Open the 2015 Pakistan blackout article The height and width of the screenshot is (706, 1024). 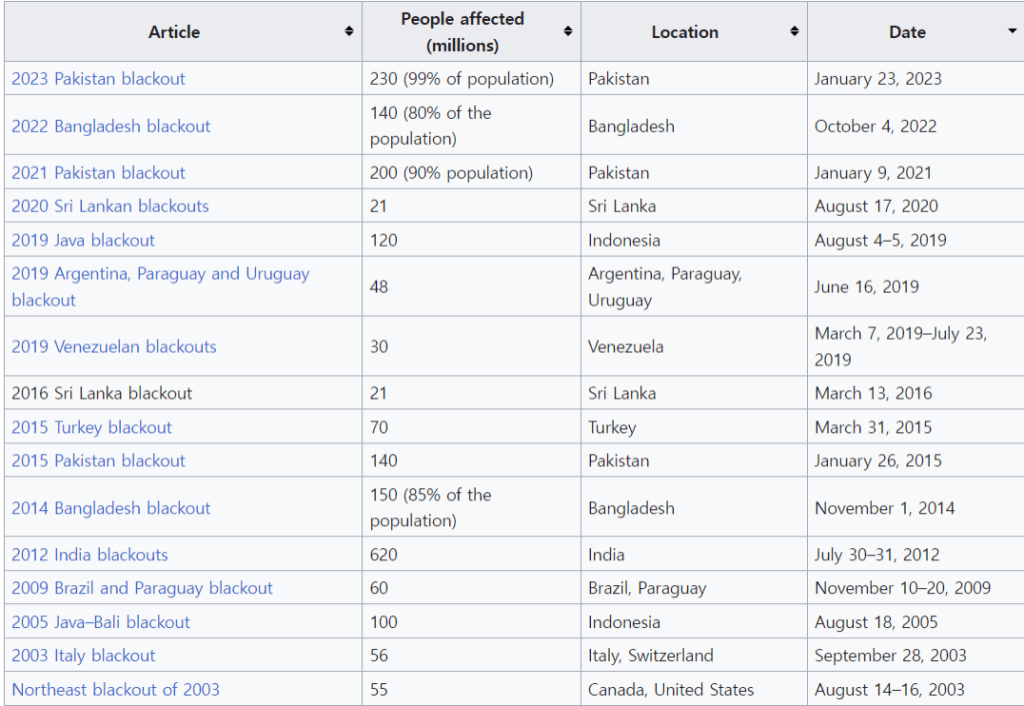pos(98,461)
